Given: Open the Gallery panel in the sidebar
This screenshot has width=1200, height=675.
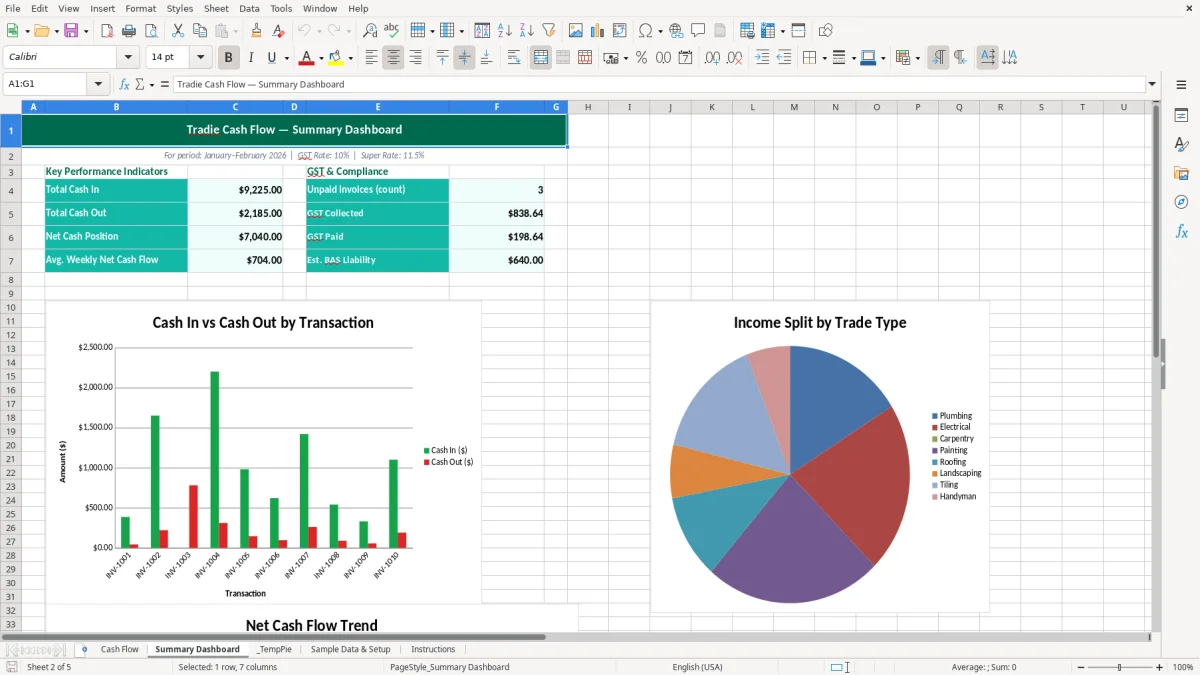Looking at the screenshot, I should [1181, 173].
